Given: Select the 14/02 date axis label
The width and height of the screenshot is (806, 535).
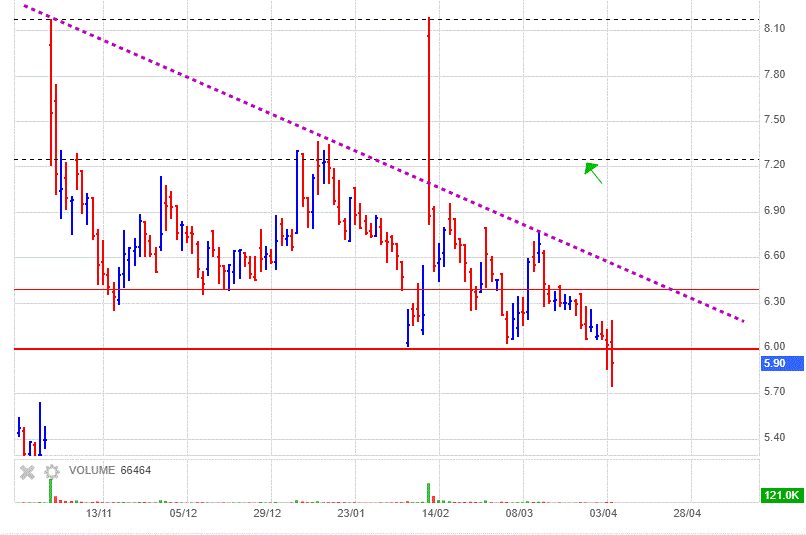Looking at the screenshot, I should [x=435, y=513].
